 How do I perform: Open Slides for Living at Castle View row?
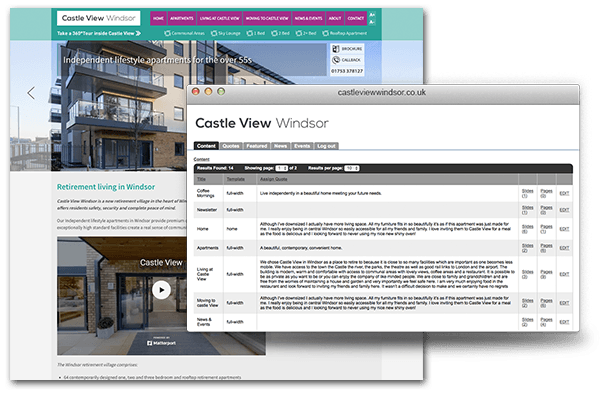[x=527, y=274]
